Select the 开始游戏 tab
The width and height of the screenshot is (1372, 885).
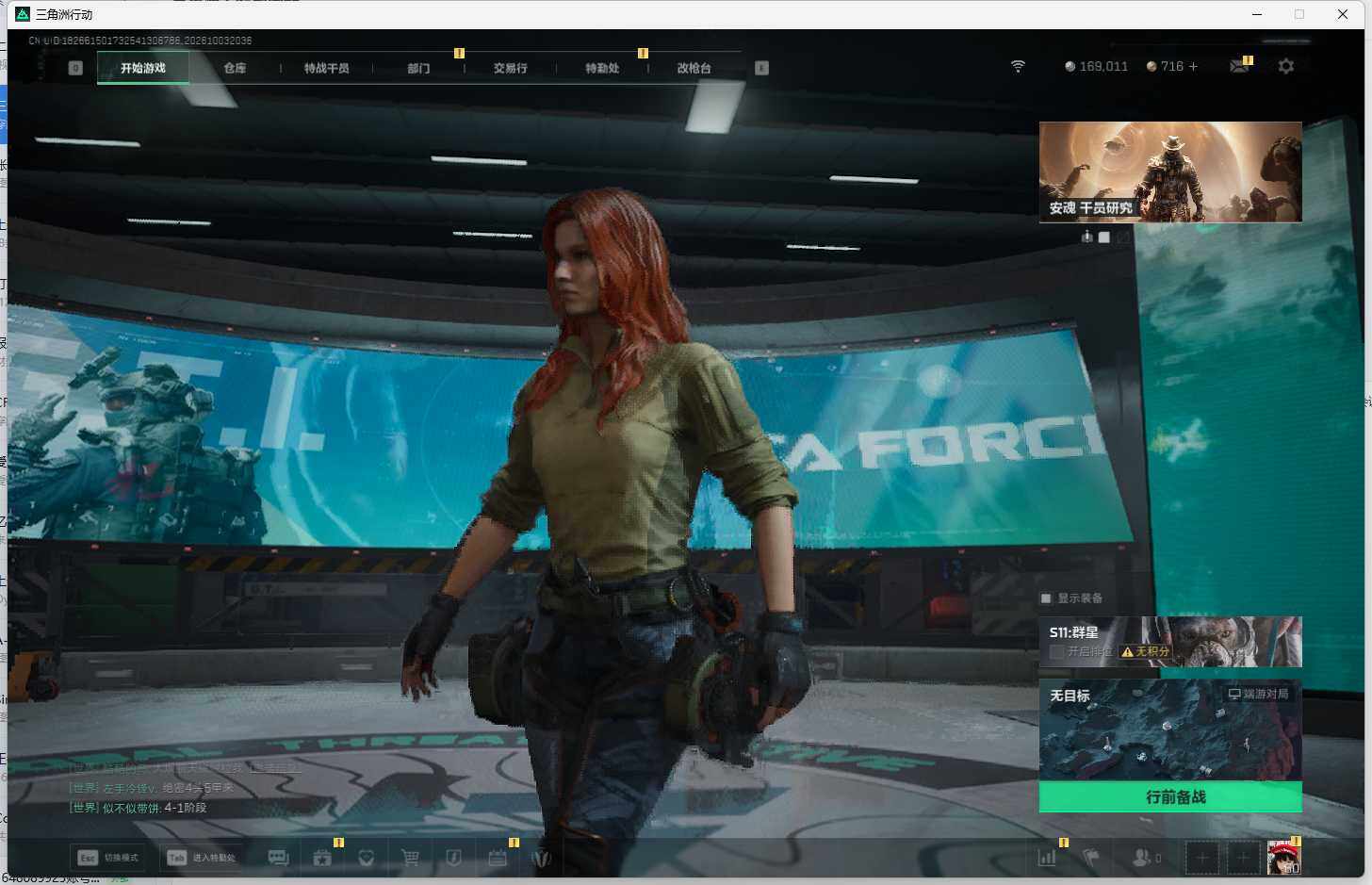(x=143, y=68)
